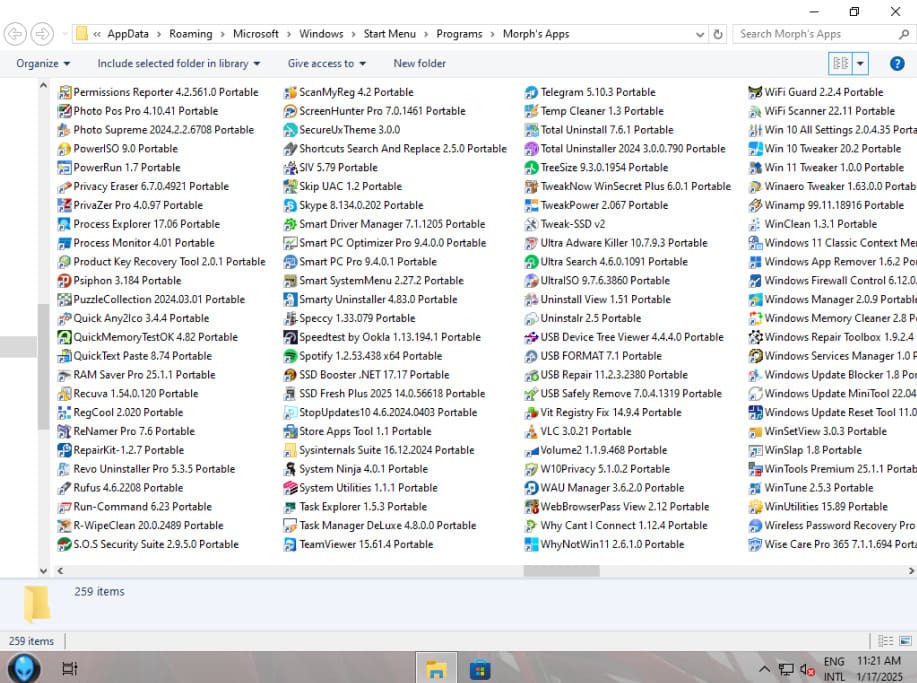
Task: Click the VLC 3.0.21 Portable cone icon
Action: (531, 432)
